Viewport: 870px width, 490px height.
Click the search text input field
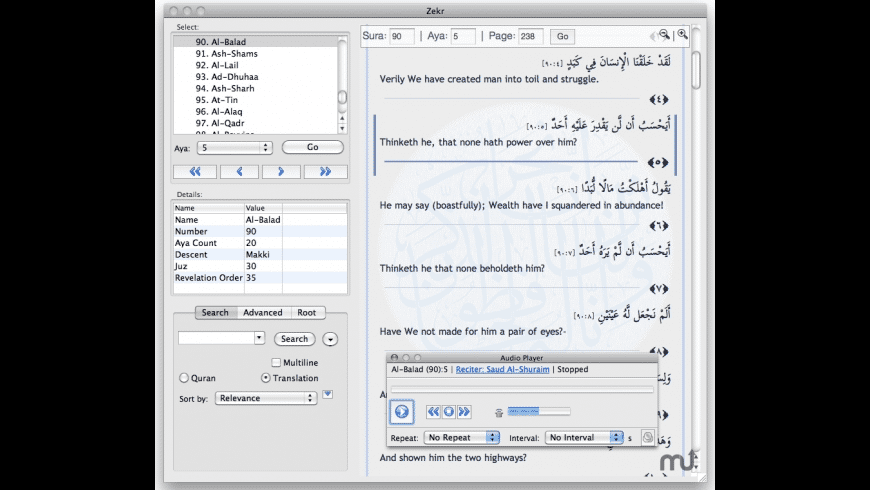(216, 337)
